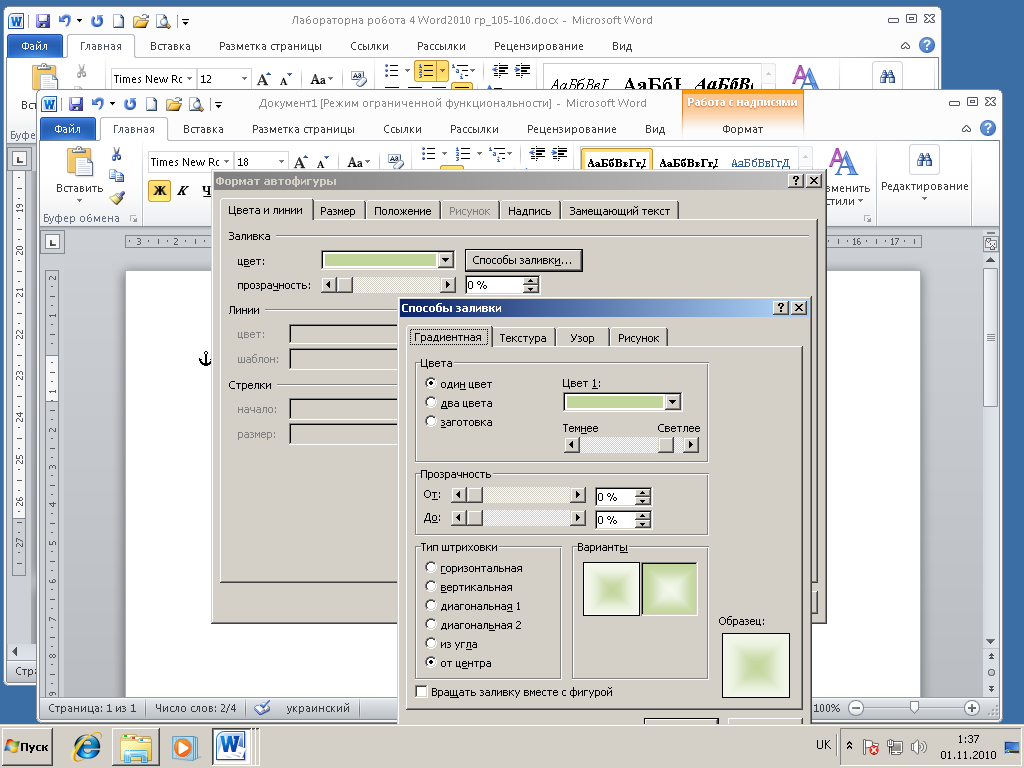This screenshot has height=768, width=1024.
Task: Open the 'Размер' tab in Формат автофигуры
Action: coord(338,211)
